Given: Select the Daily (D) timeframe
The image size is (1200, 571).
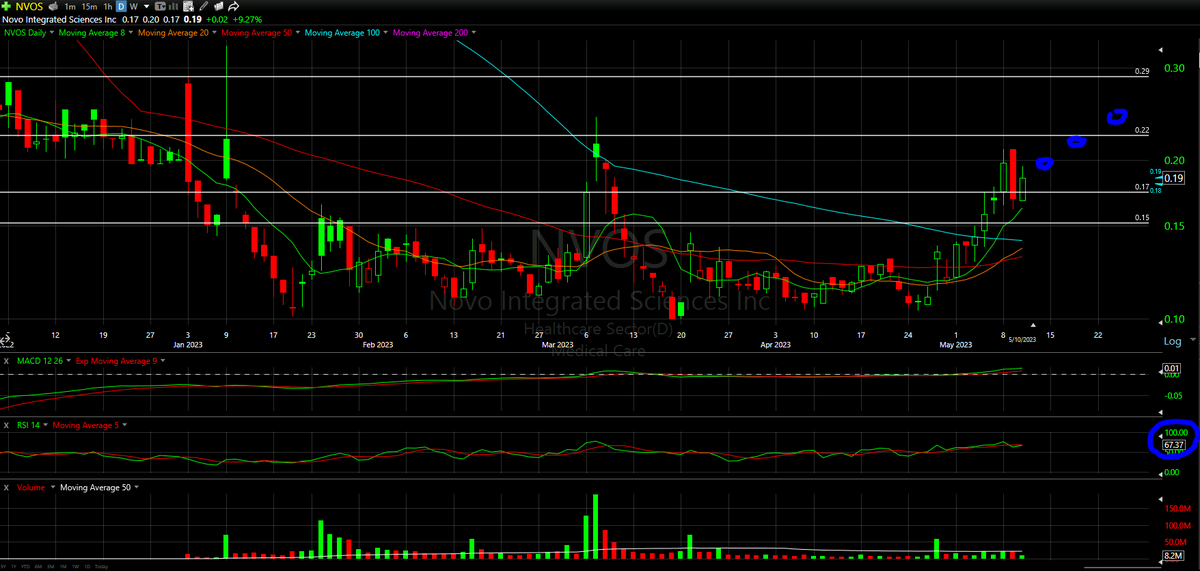Looking at the screenshot, I should click(x=121, y=7).
